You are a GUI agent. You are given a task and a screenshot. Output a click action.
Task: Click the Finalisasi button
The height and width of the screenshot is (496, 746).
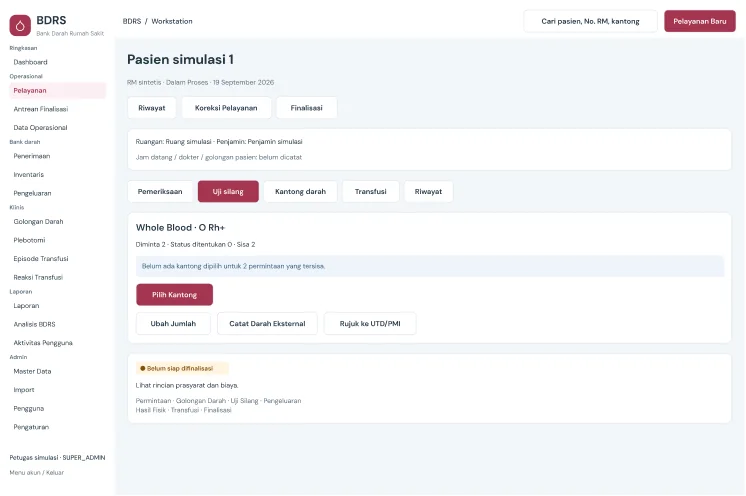click(x=306, y=108)
